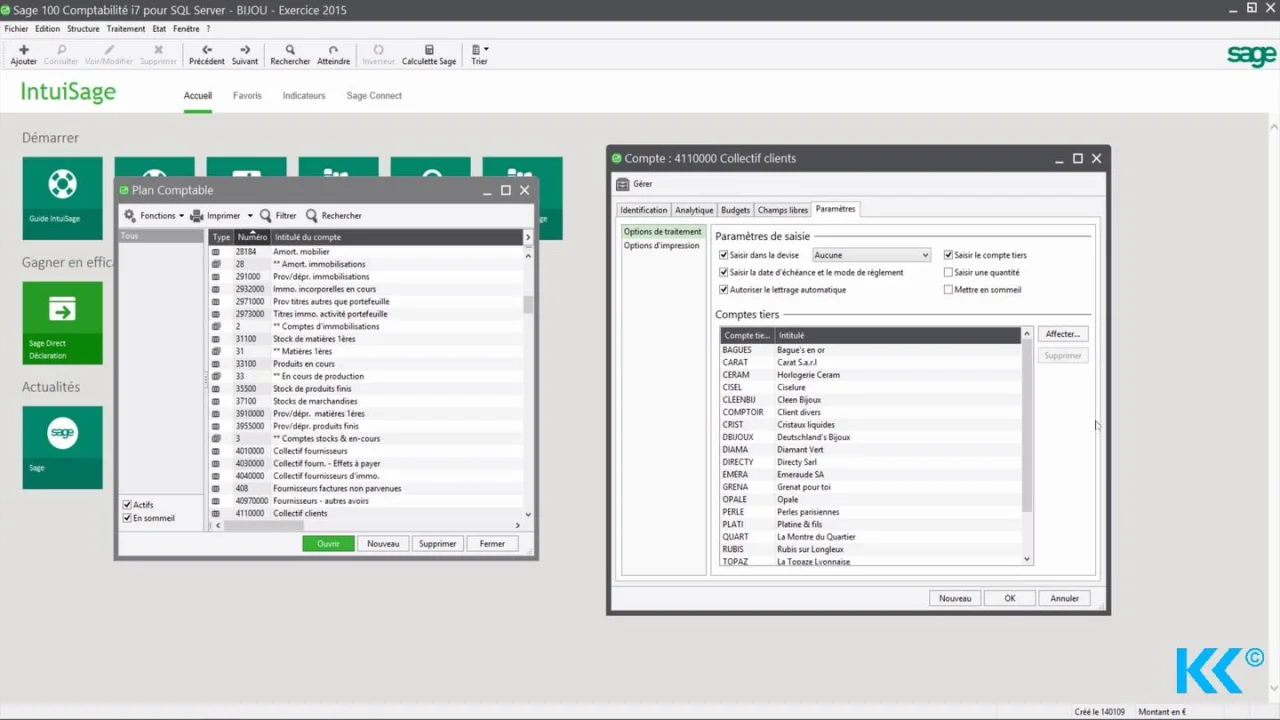Expand the Imprimer dropdown arrow
This screenshot has width=1280, height=720.
tap(250, 216)
